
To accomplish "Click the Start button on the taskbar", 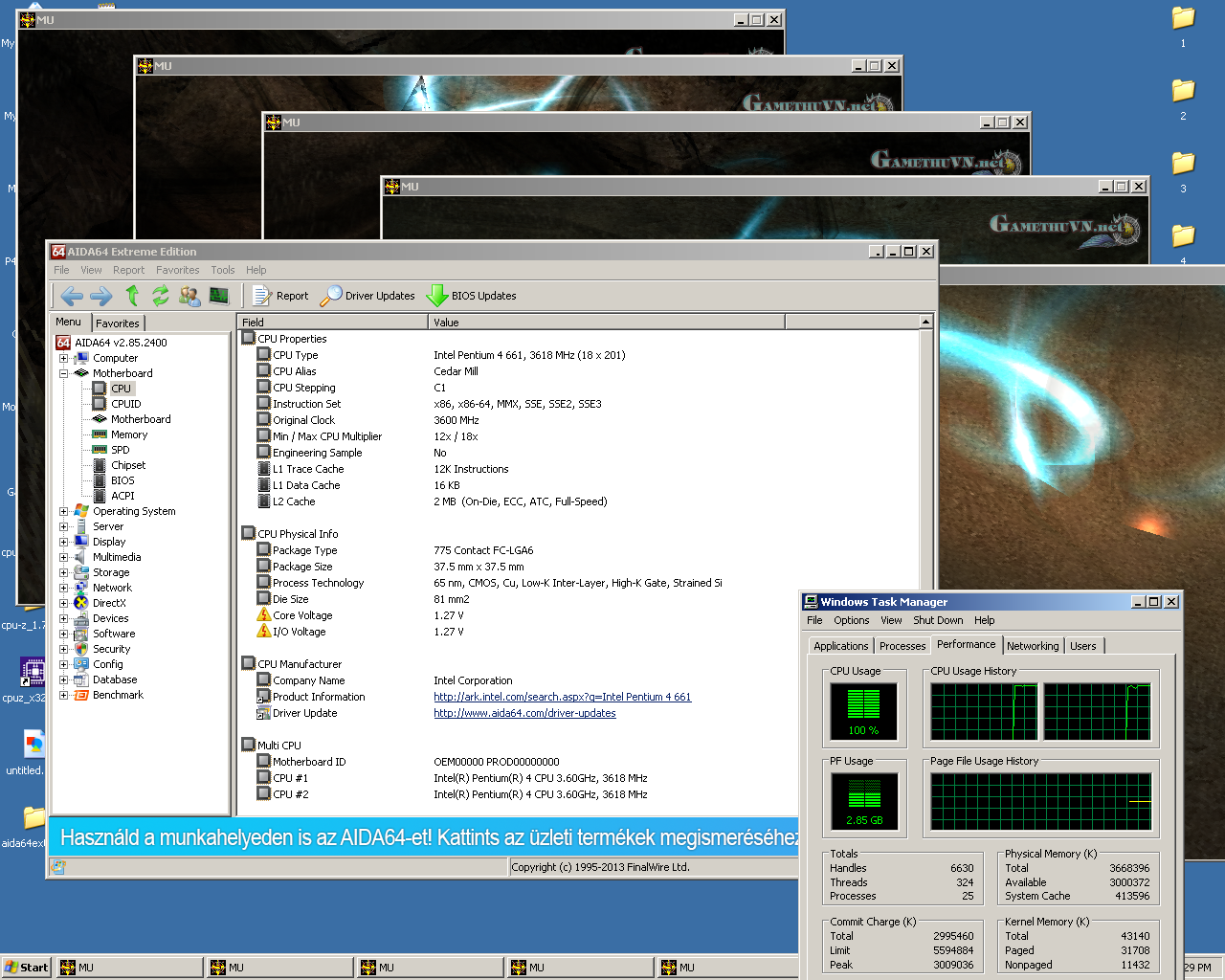I will click(26, 968).
